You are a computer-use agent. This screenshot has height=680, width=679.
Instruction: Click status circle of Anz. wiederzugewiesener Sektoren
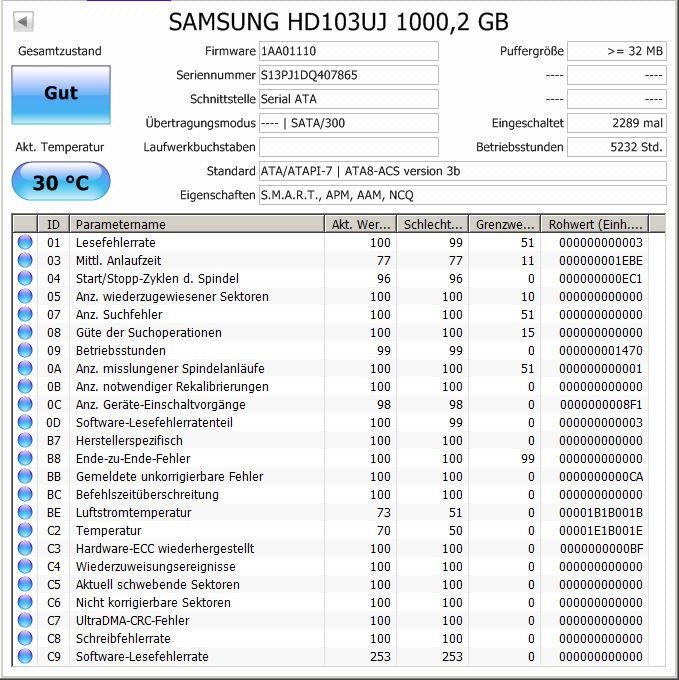tap(25, 296)
